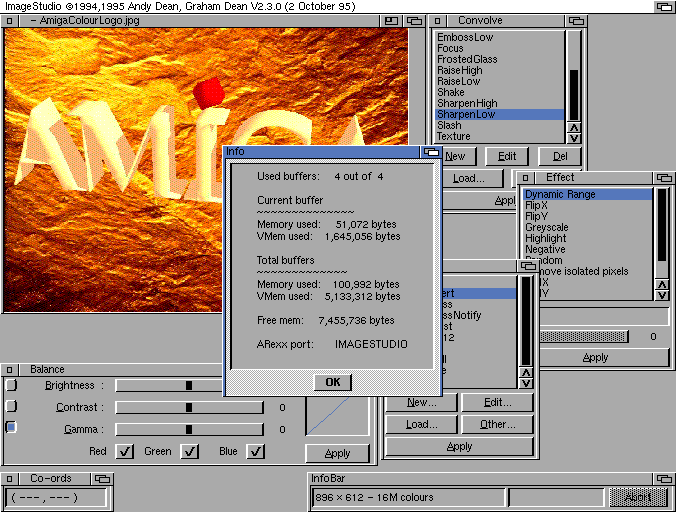This screenshot has width=676, height=512.
Task: Select Highlight in Effect list
Action: (x=588, y=238)
